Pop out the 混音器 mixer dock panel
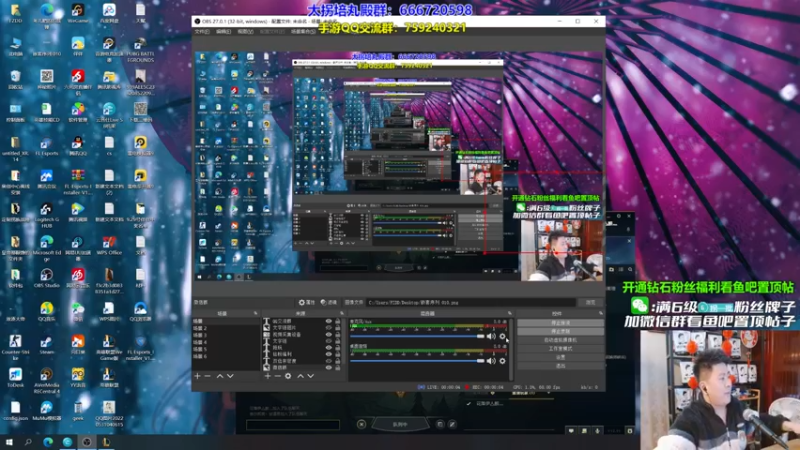The image size is (800, 450). (509, 313)
